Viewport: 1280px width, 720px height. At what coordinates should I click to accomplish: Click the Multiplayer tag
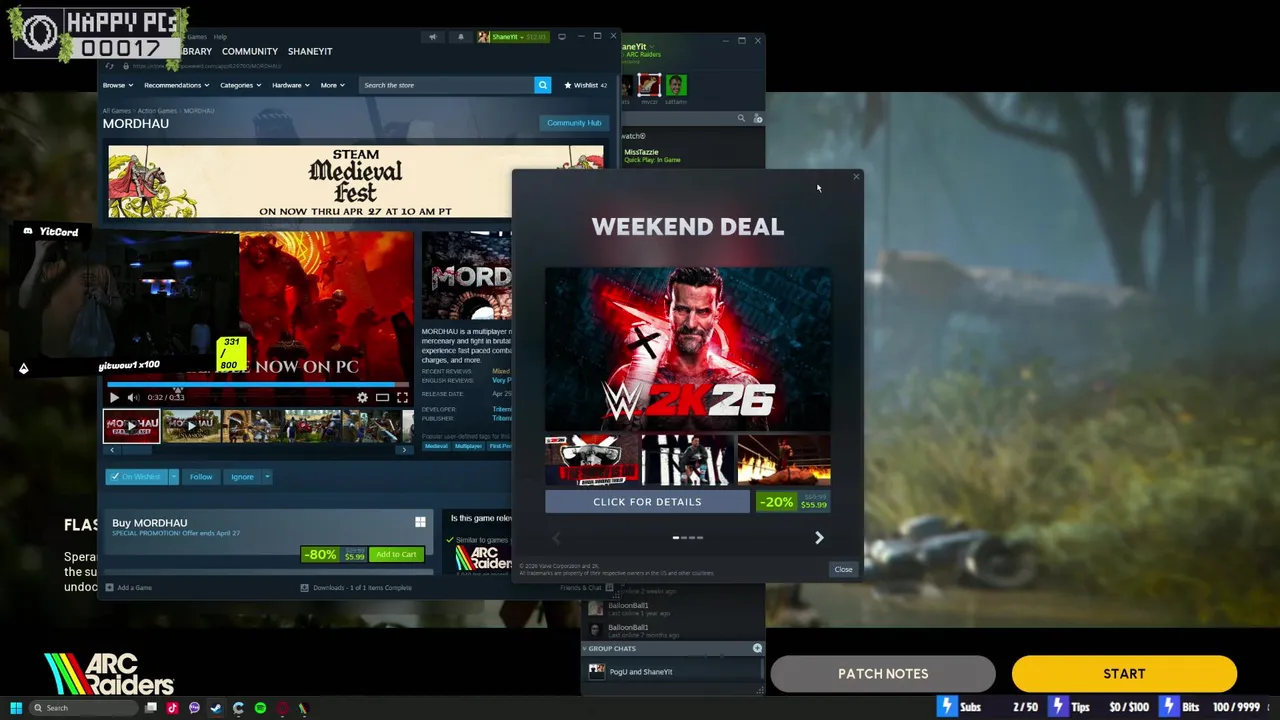click(468, 446)
